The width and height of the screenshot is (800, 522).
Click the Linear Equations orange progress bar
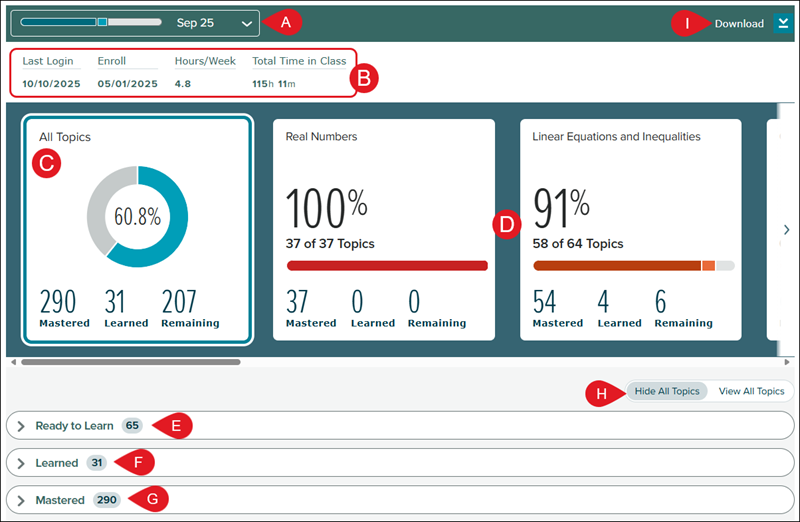(x=617, y=266)
